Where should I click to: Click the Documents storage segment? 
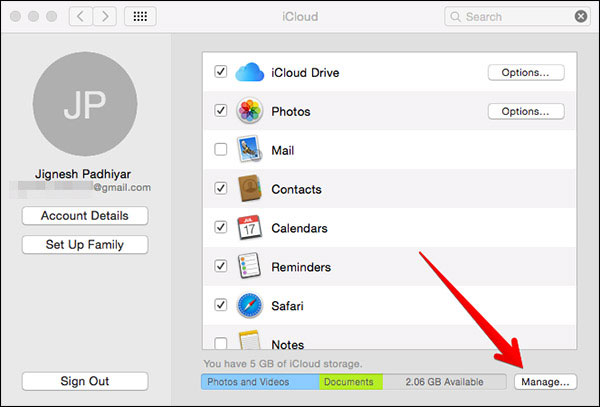[x=351, y=382]
